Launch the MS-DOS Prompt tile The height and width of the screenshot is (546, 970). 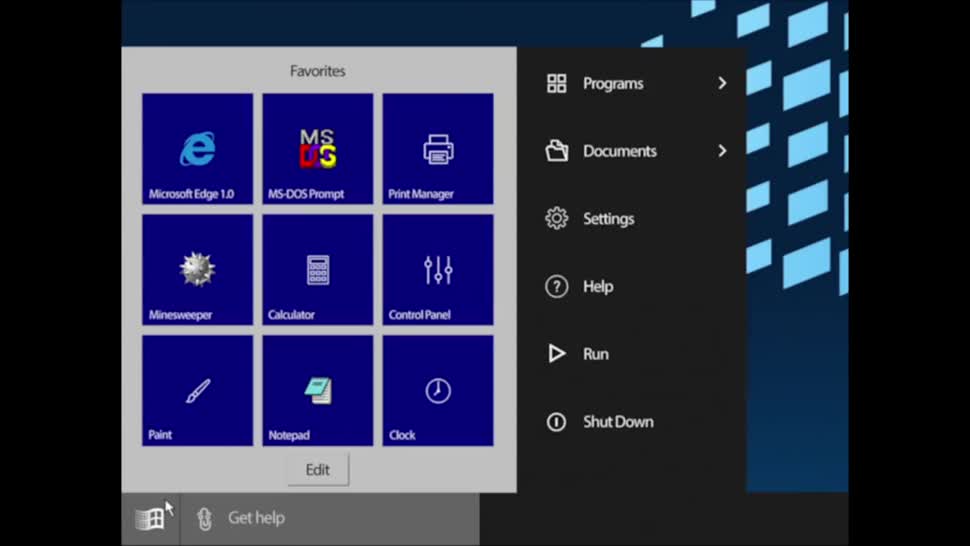(317, 148)
